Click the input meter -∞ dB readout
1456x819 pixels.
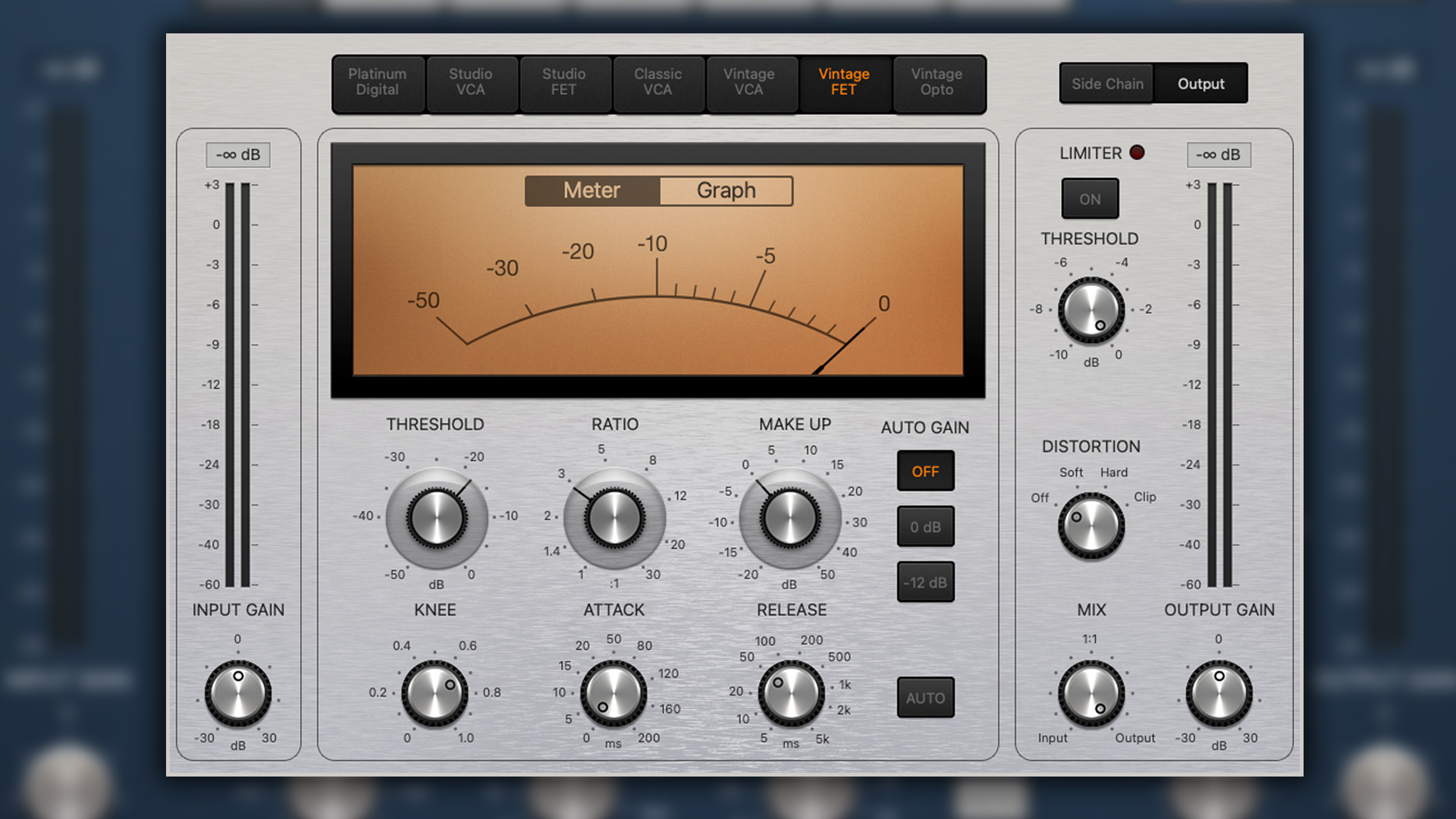[237, 154]
